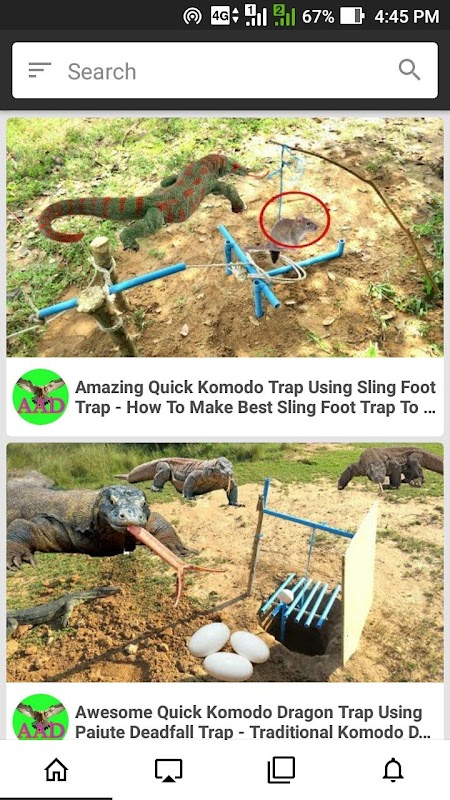Open the filter menu icon in search bar
Viewport: 450px width, 800px height.
[40, 70]
